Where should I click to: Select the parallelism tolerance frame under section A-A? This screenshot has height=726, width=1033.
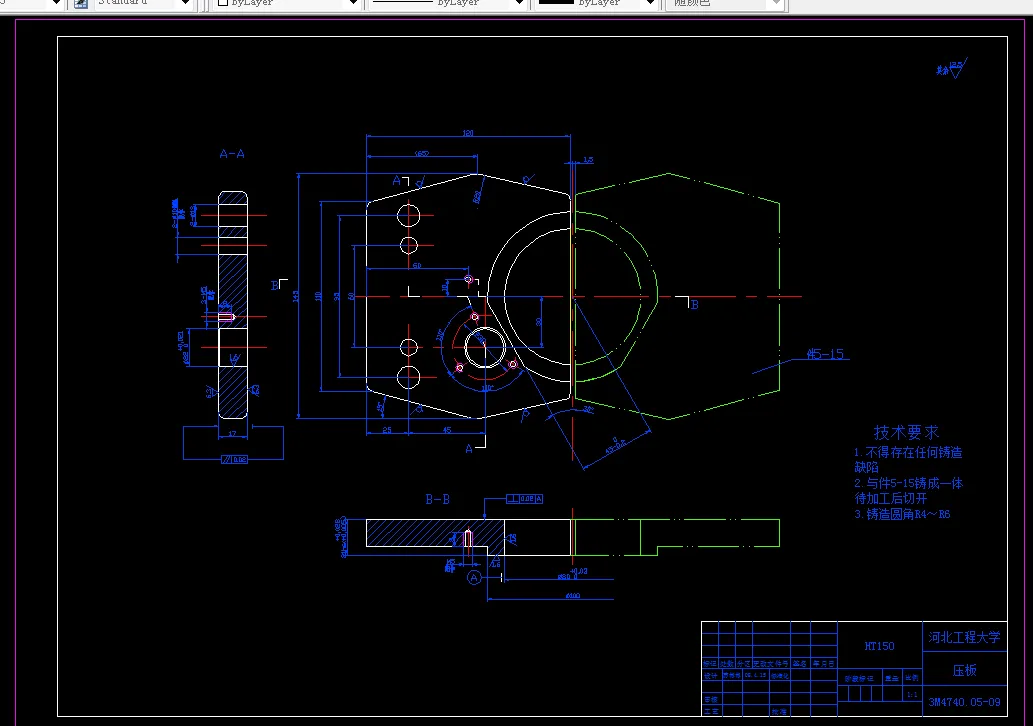click(235, 459)
